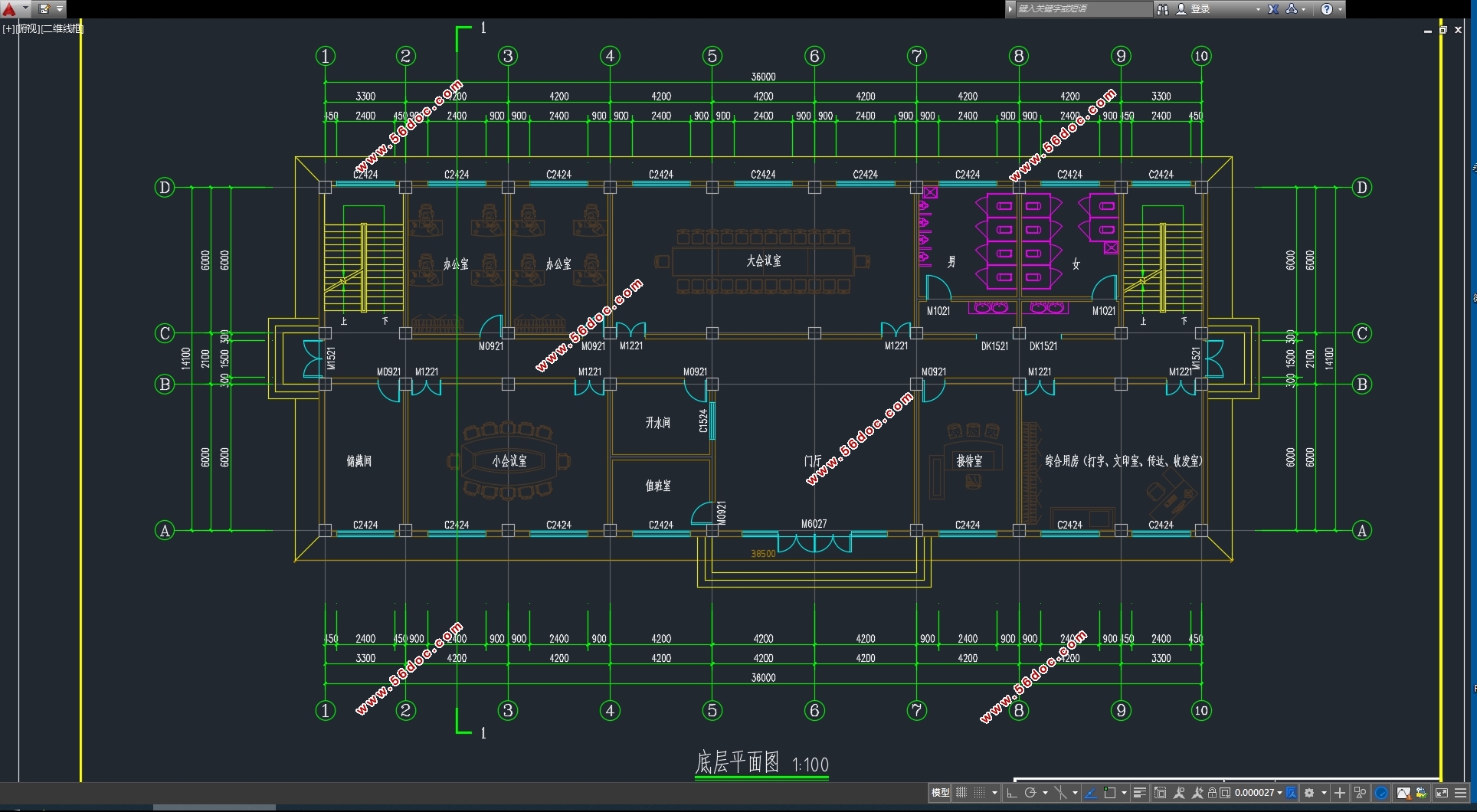1477x812 pixels.
Task: Toggle object snap tracking
Action: click(1091, 793)
